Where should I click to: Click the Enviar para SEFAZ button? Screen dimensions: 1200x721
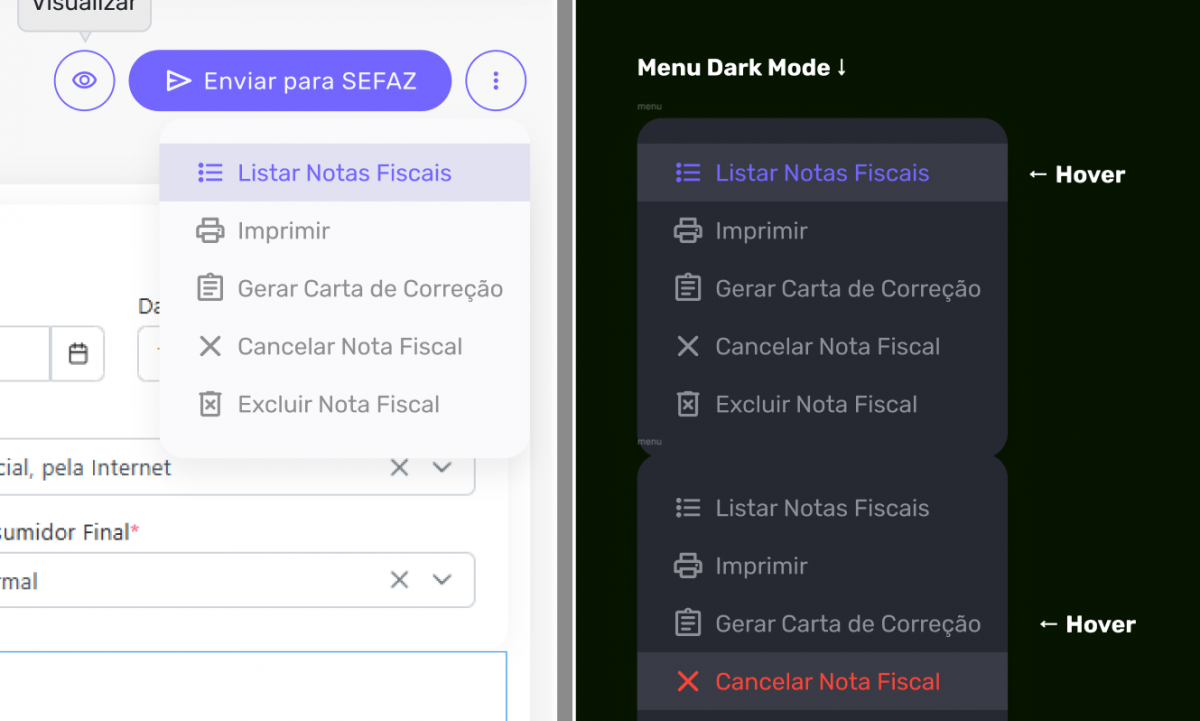click(x=290, y=80)
